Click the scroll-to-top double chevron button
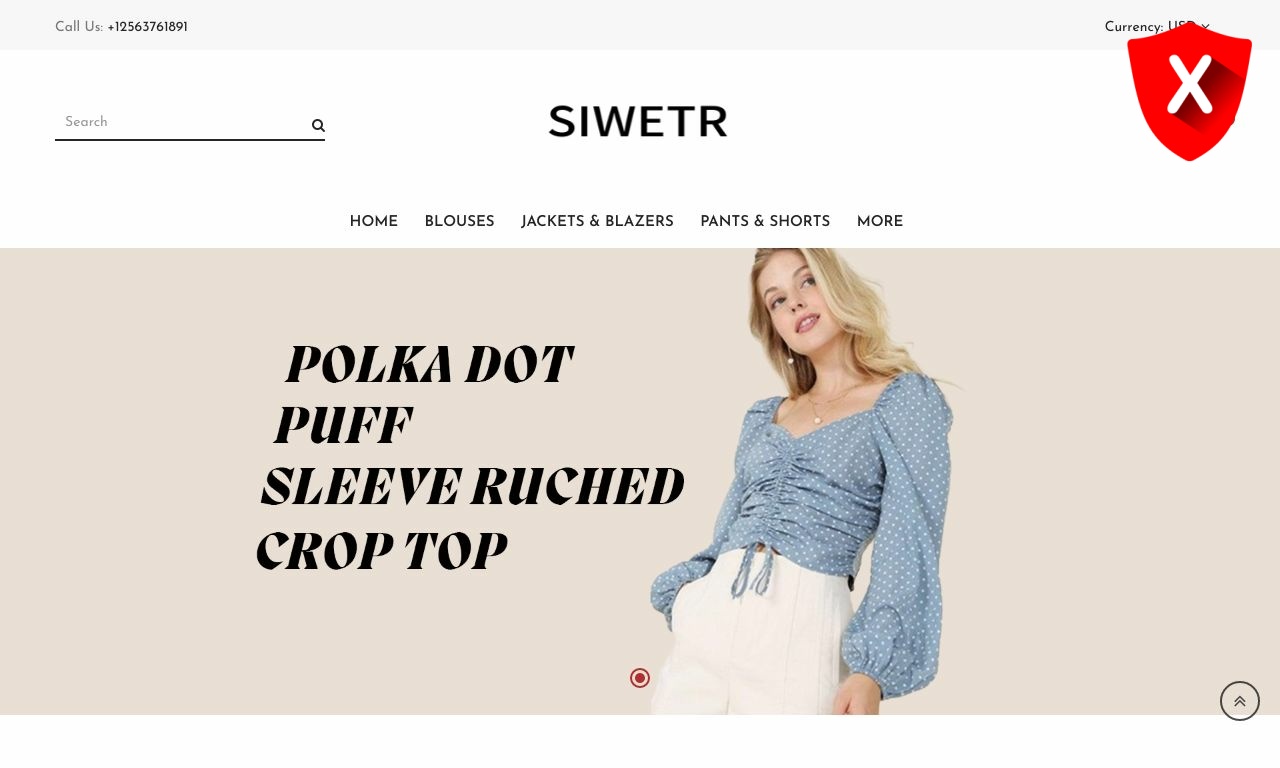The width and height of the screenshot is (1280, 768). pyautogui.click(x=1240, y=701)
